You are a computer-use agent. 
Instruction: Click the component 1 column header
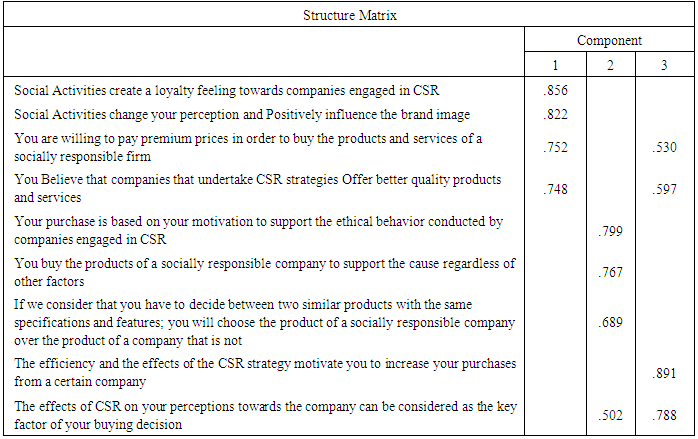[554, 65]
